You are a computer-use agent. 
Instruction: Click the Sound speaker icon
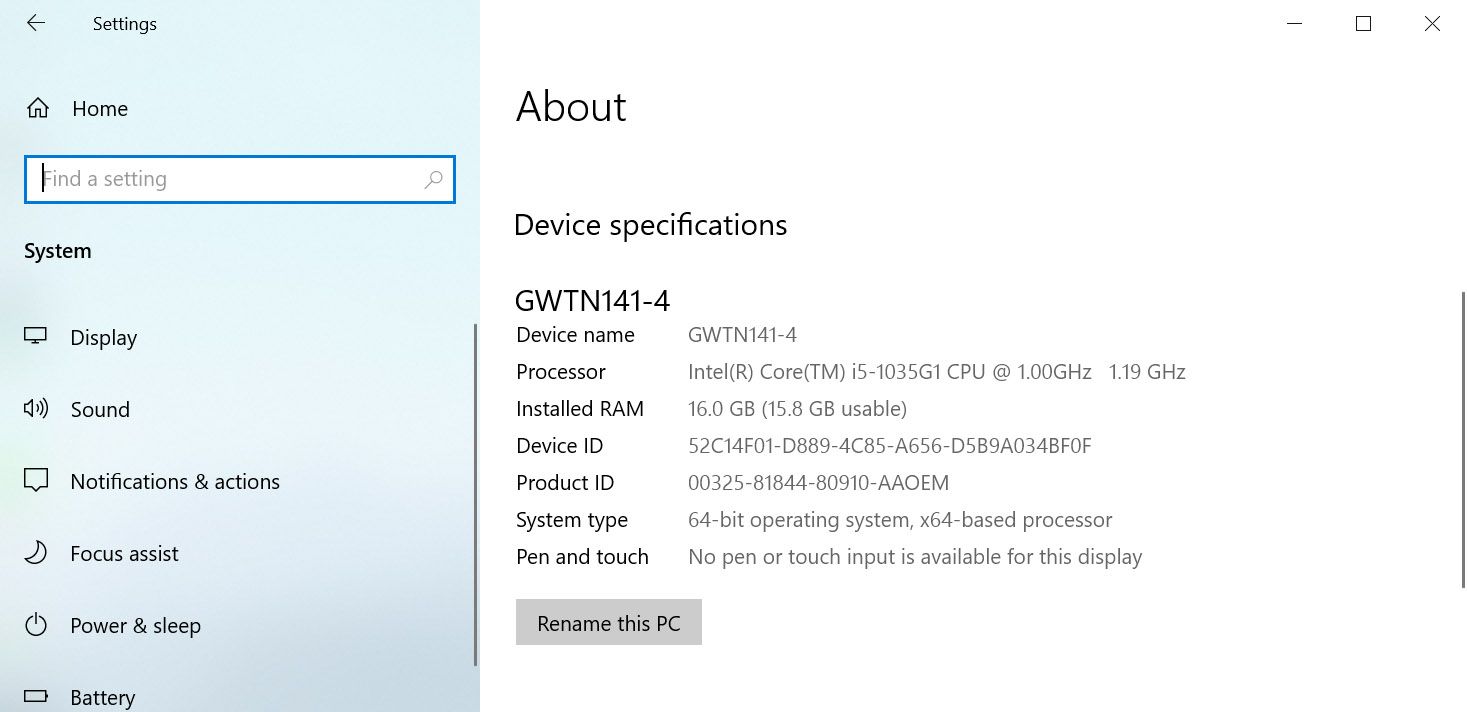coord(36,408)
